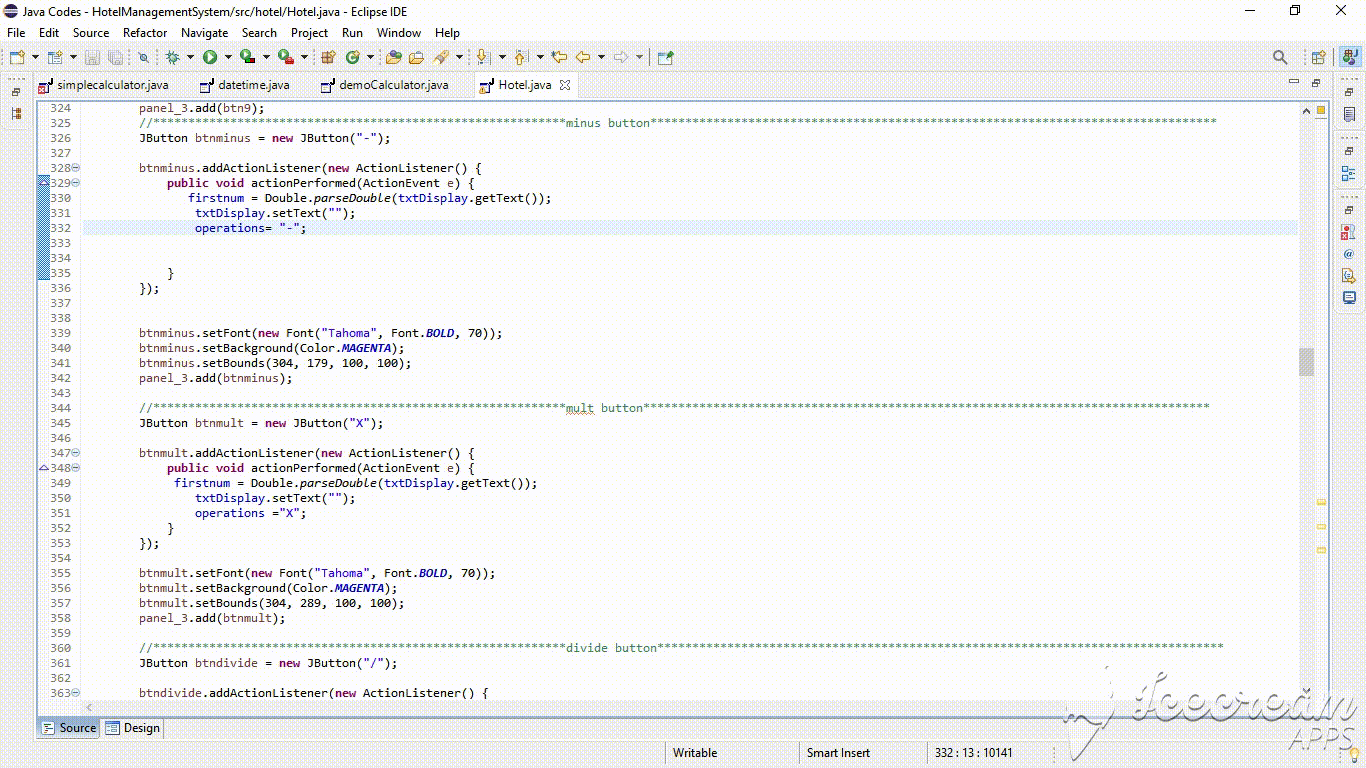Open the New file dropdown arrow

pos(36,58)
